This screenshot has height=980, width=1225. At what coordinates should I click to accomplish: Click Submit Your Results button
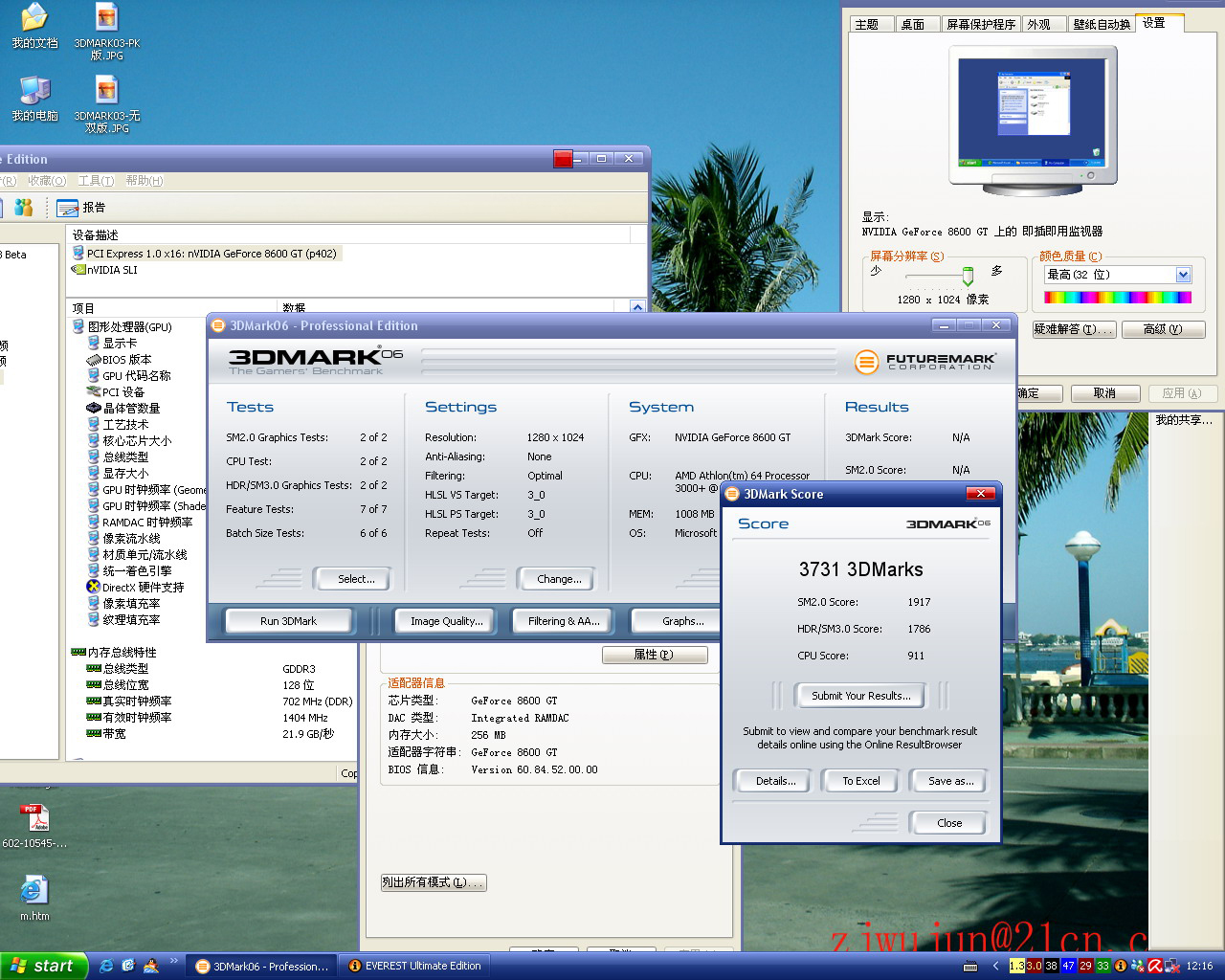pos(860,696)
